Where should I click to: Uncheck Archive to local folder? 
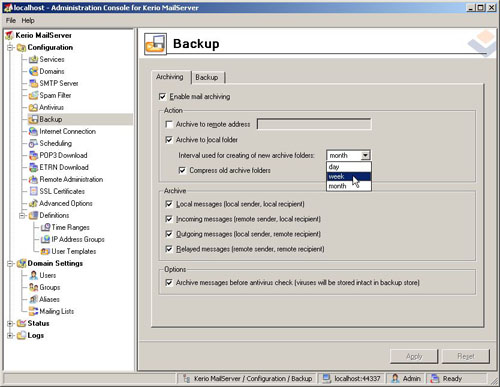pos(169,140)
